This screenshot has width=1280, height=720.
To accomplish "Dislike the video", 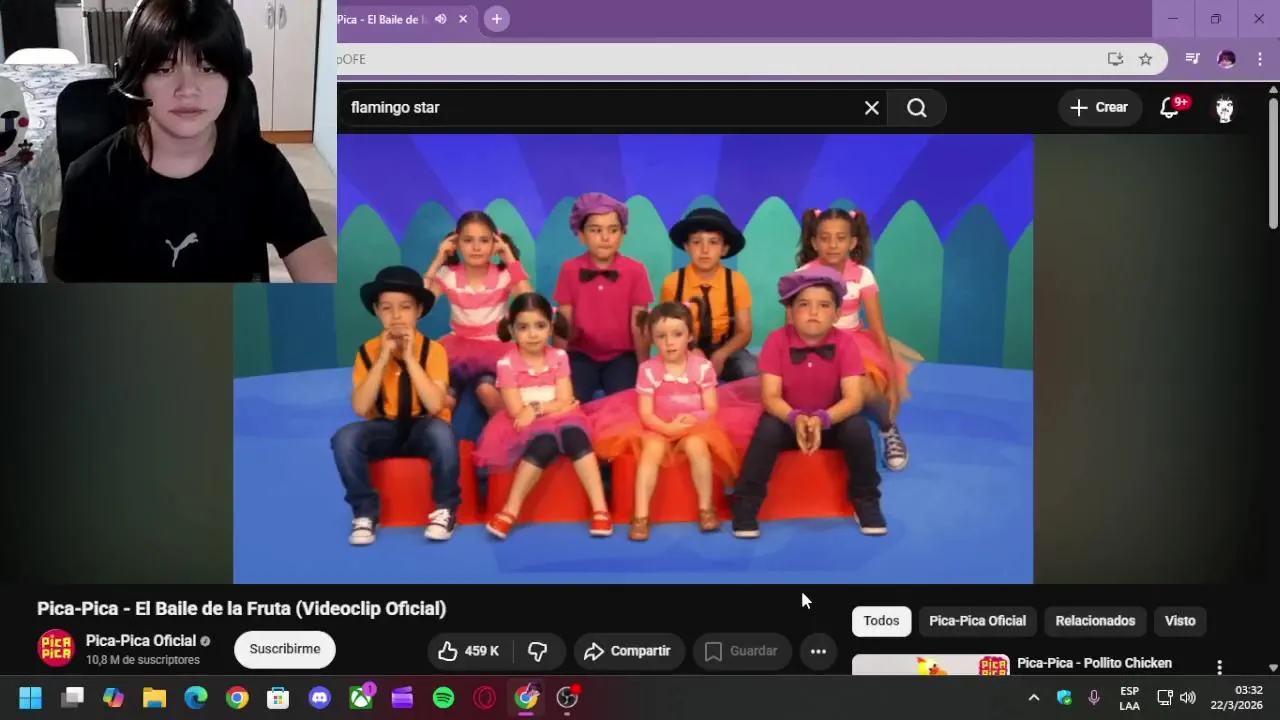I will [538, 652].
